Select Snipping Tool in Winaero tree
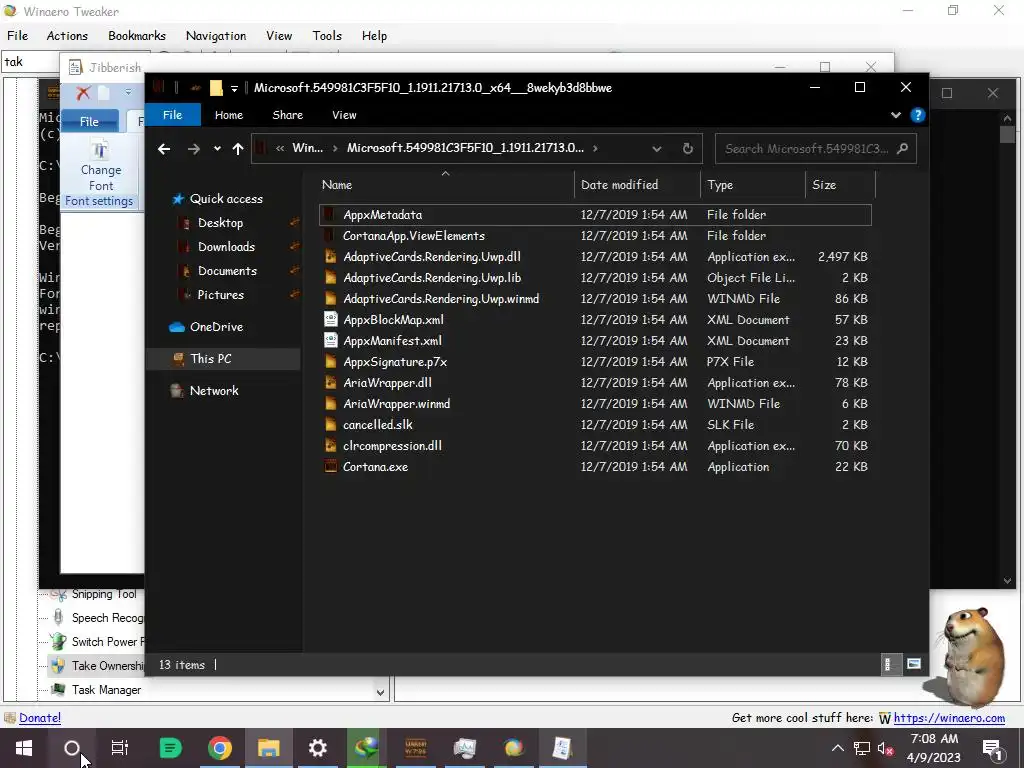 click(x=104, y=594)
